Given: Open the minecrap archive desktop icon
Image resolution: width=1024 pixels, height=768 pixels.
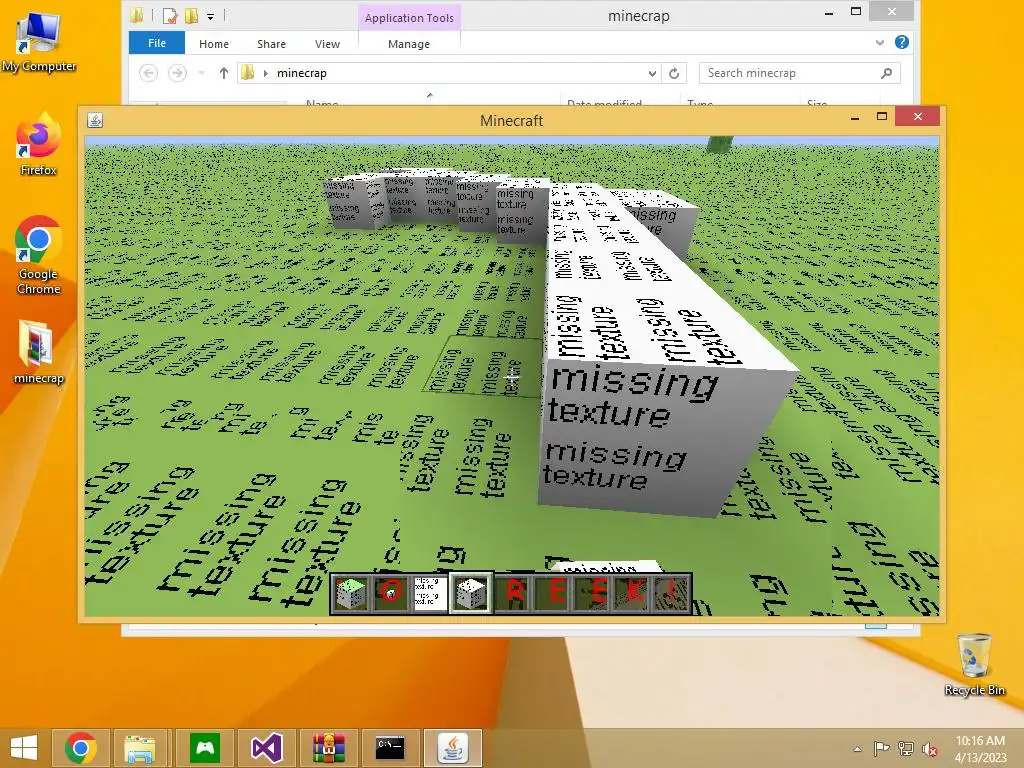Looking at the screenshot, I should coord(39,353).
